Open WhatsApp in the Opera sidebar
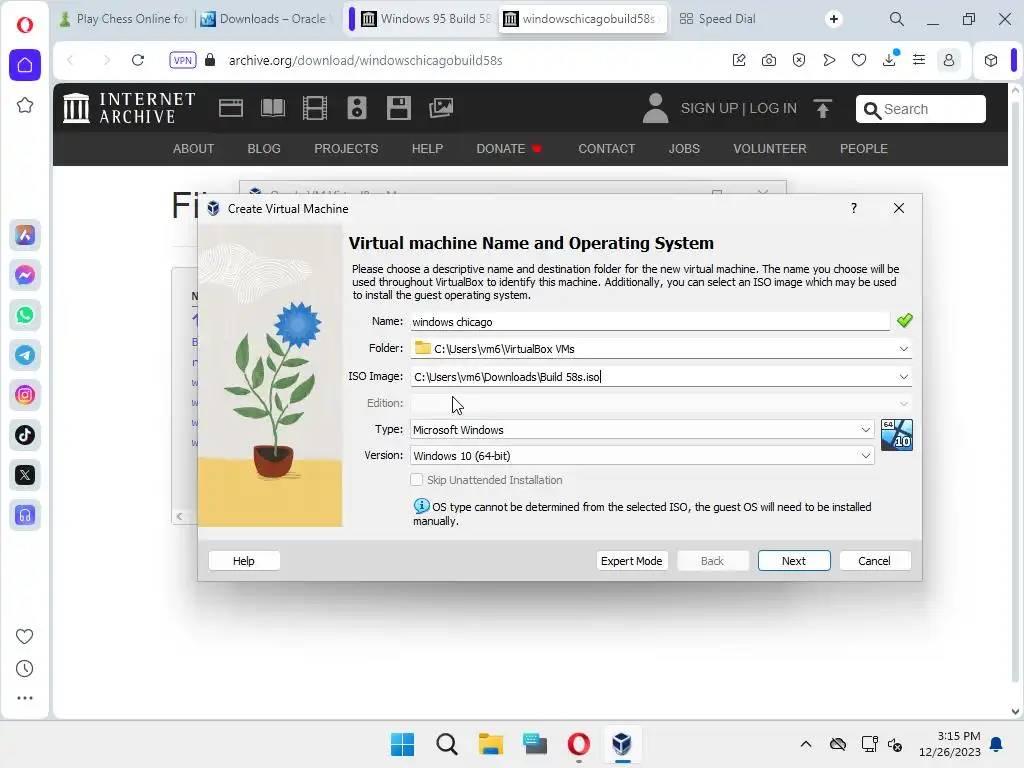1024x768 pixels. pos(25,315)
